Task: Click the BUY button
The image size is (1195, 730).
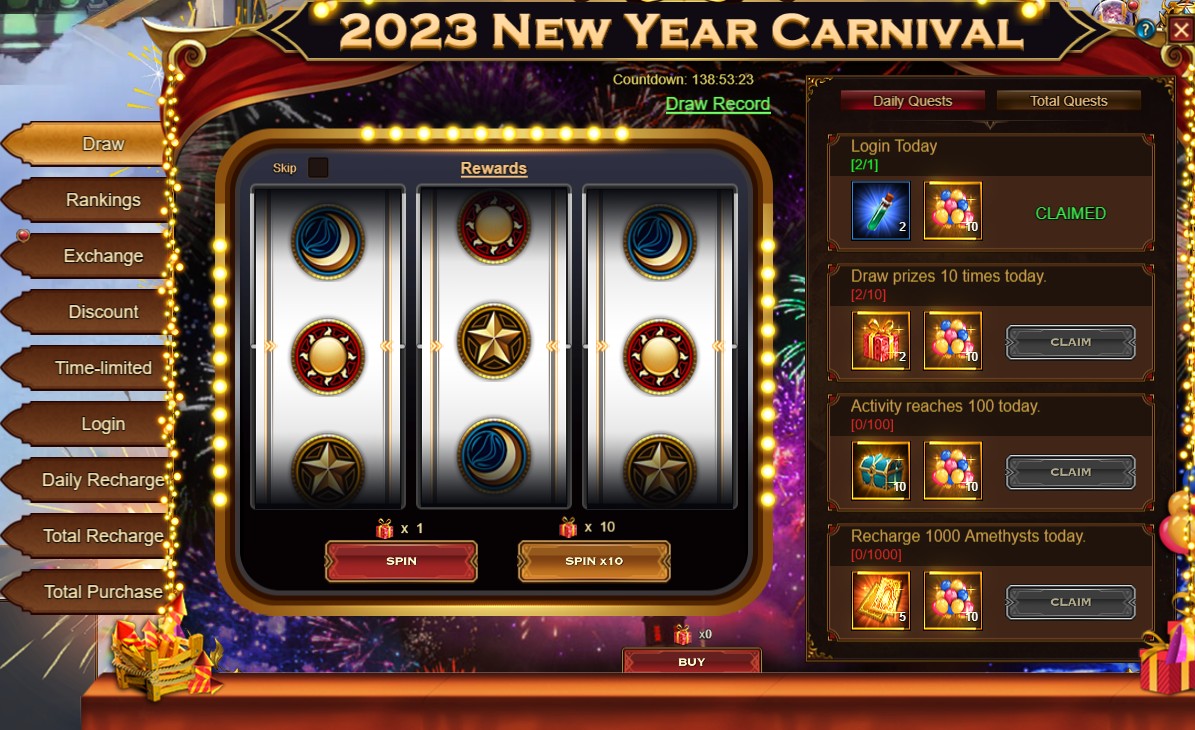Action: coord(691,661)
